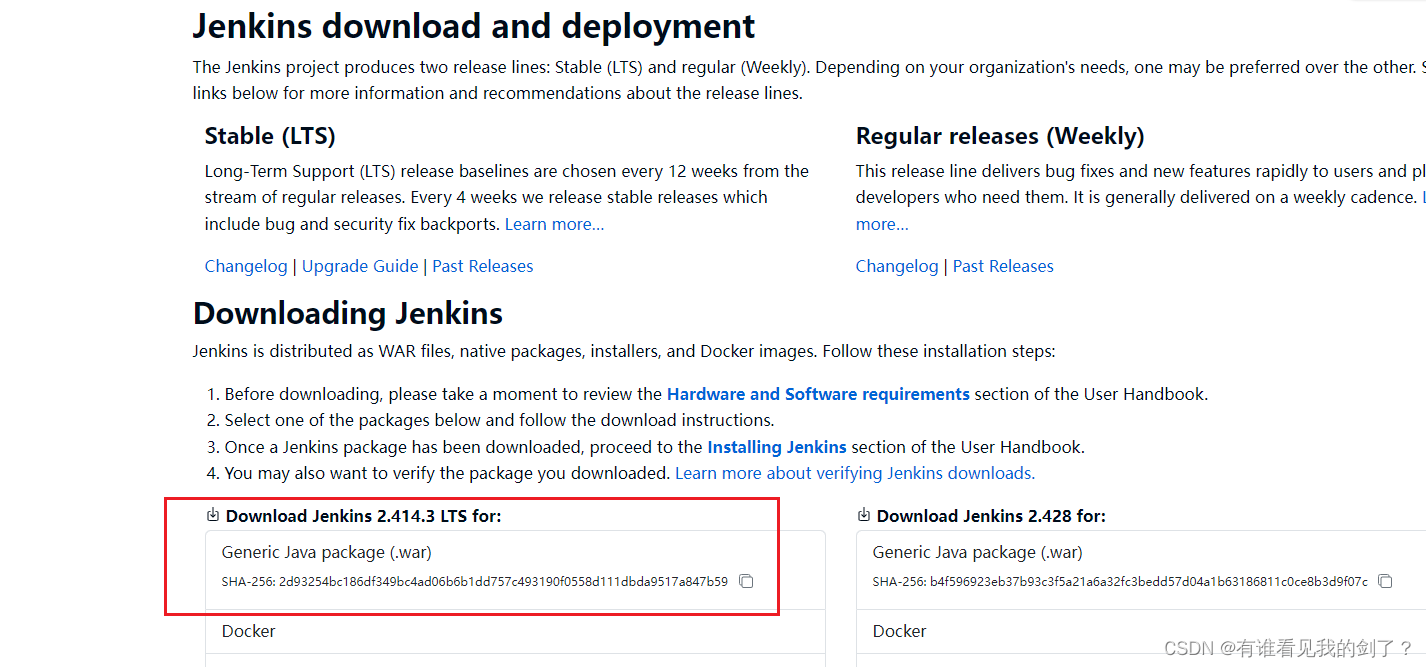This screenshot has width=1426, height=667.
Task: Download LTS Generic Java package (.war)
Action: pyautogui.click(x=327, y=552)
